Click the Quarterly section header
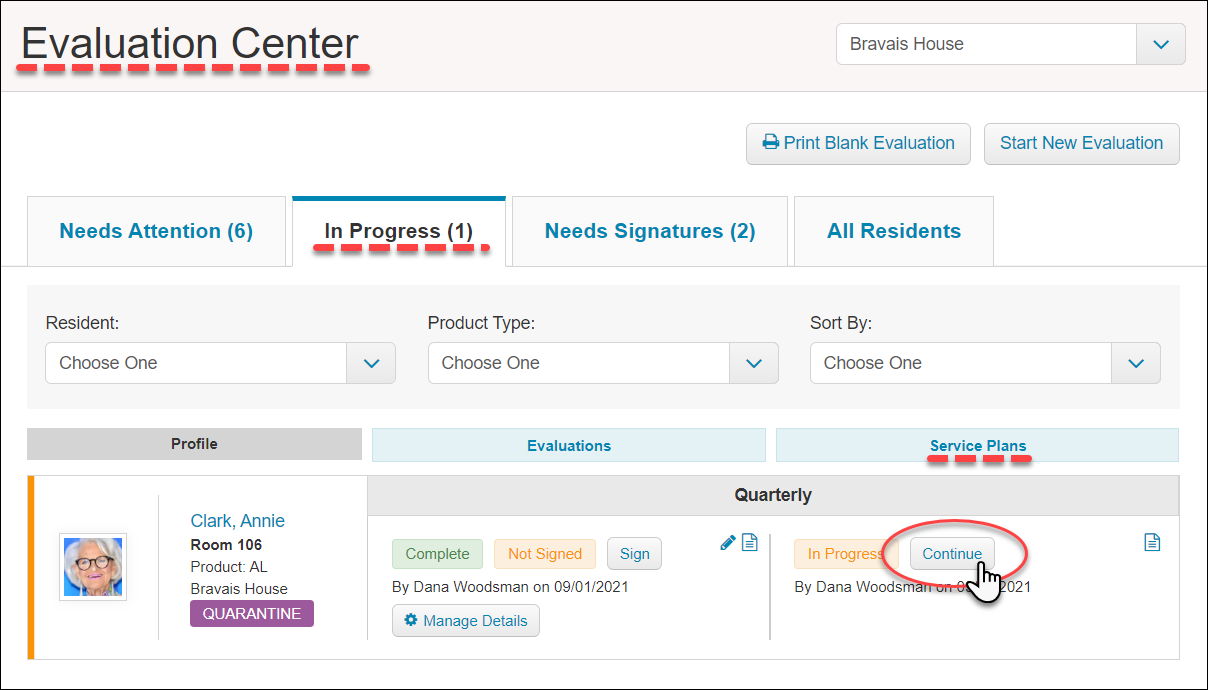Viewport: 1208px width, 690px height. [x=773, y=495]
